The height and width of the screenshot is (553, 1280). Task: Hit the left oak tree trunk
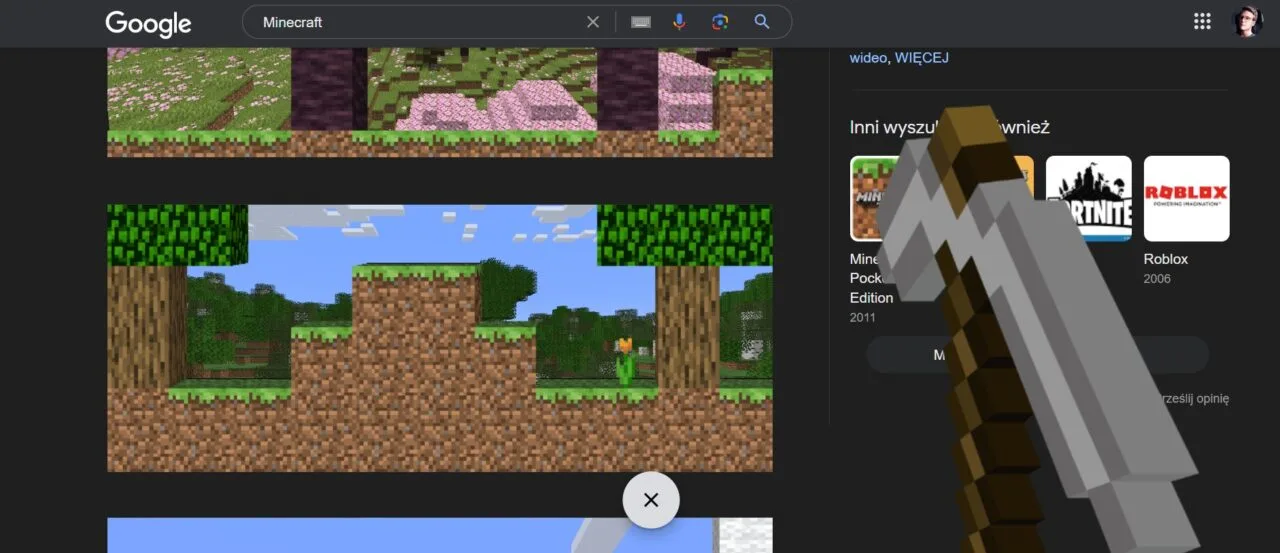pyautogui.click(x=146, y=325)
